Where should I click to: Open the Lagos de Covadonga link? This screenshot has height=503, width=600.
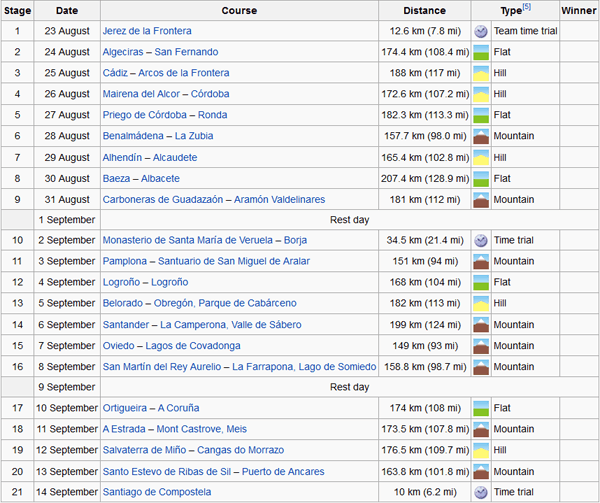click(x=193, y=346)
